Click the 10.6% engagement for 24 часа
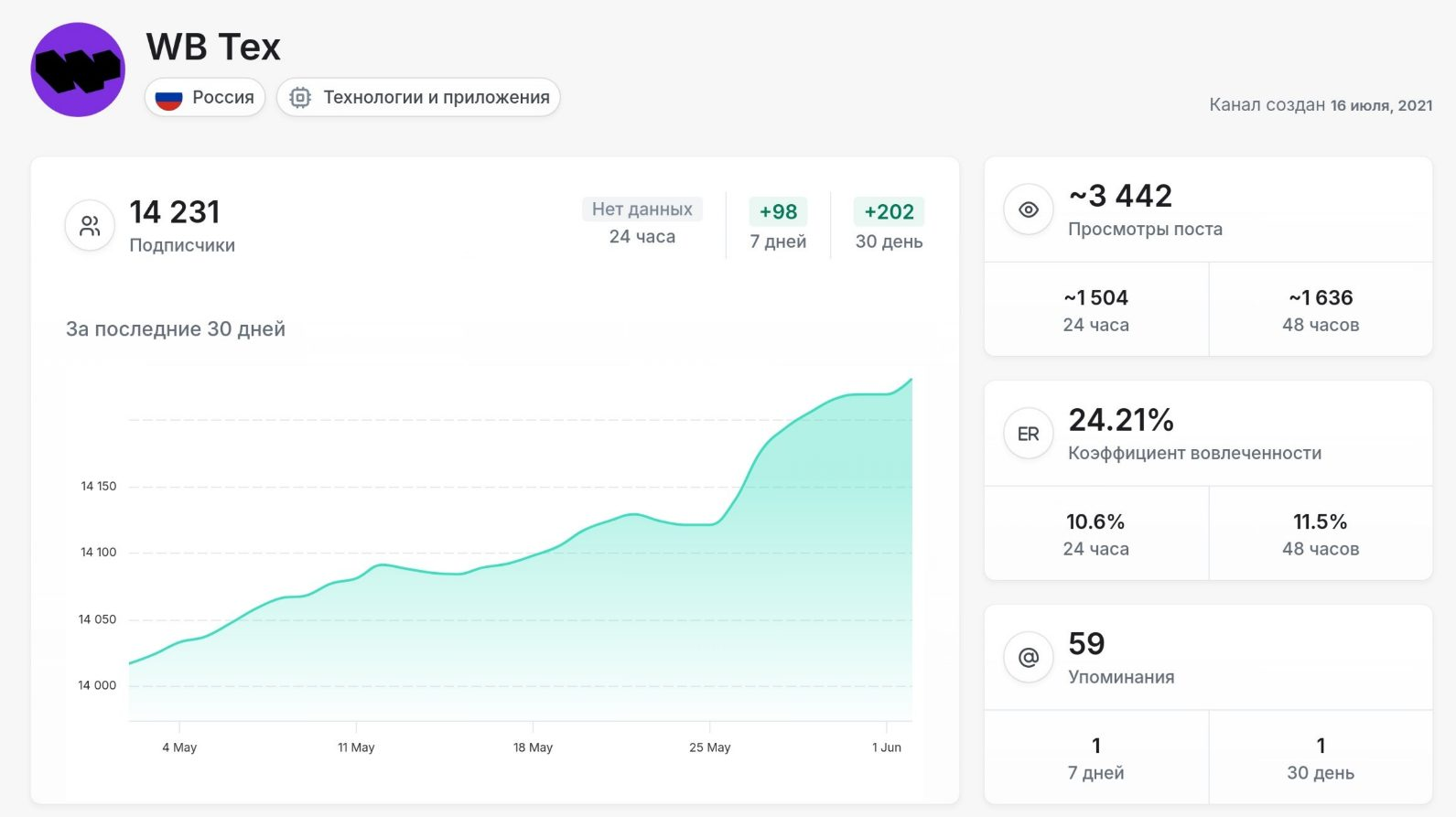The width and height of the screenshot is (1456, 817). pos(1095,521)
